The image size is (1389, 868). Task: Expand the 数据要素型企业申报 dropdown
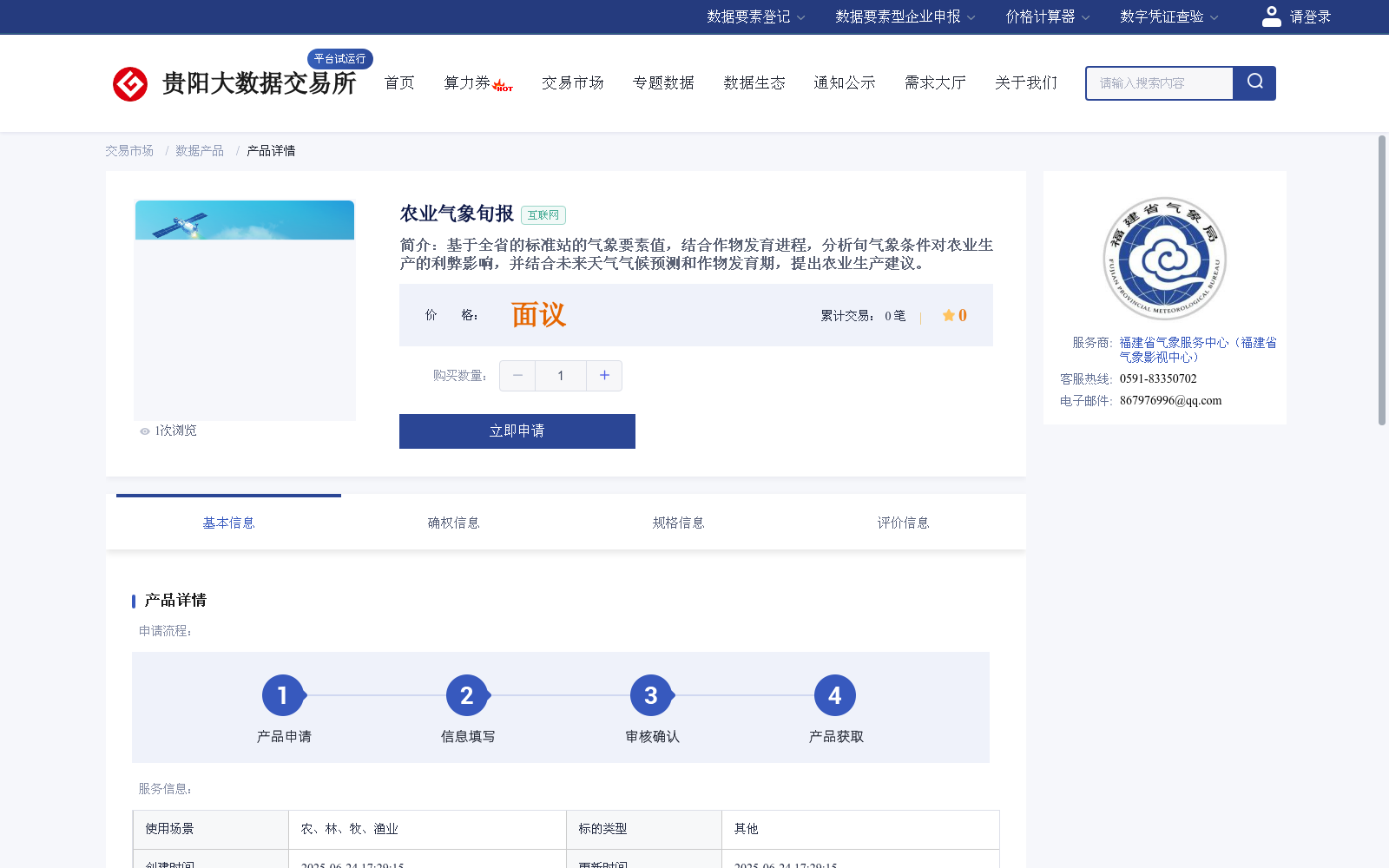(905, 16)
